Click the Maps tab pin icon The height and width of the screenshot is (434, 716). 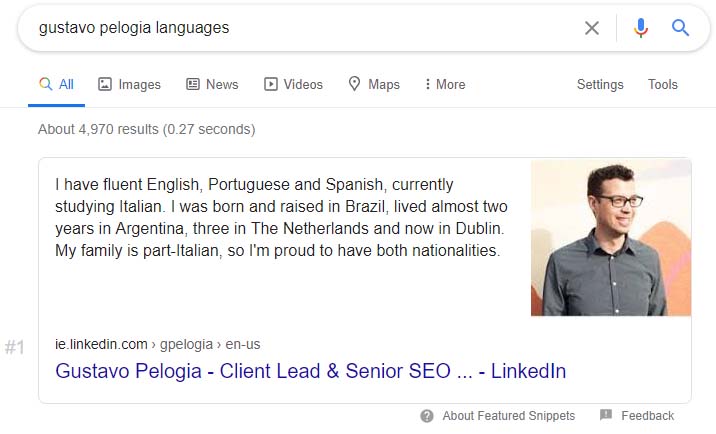pos(354,84)
